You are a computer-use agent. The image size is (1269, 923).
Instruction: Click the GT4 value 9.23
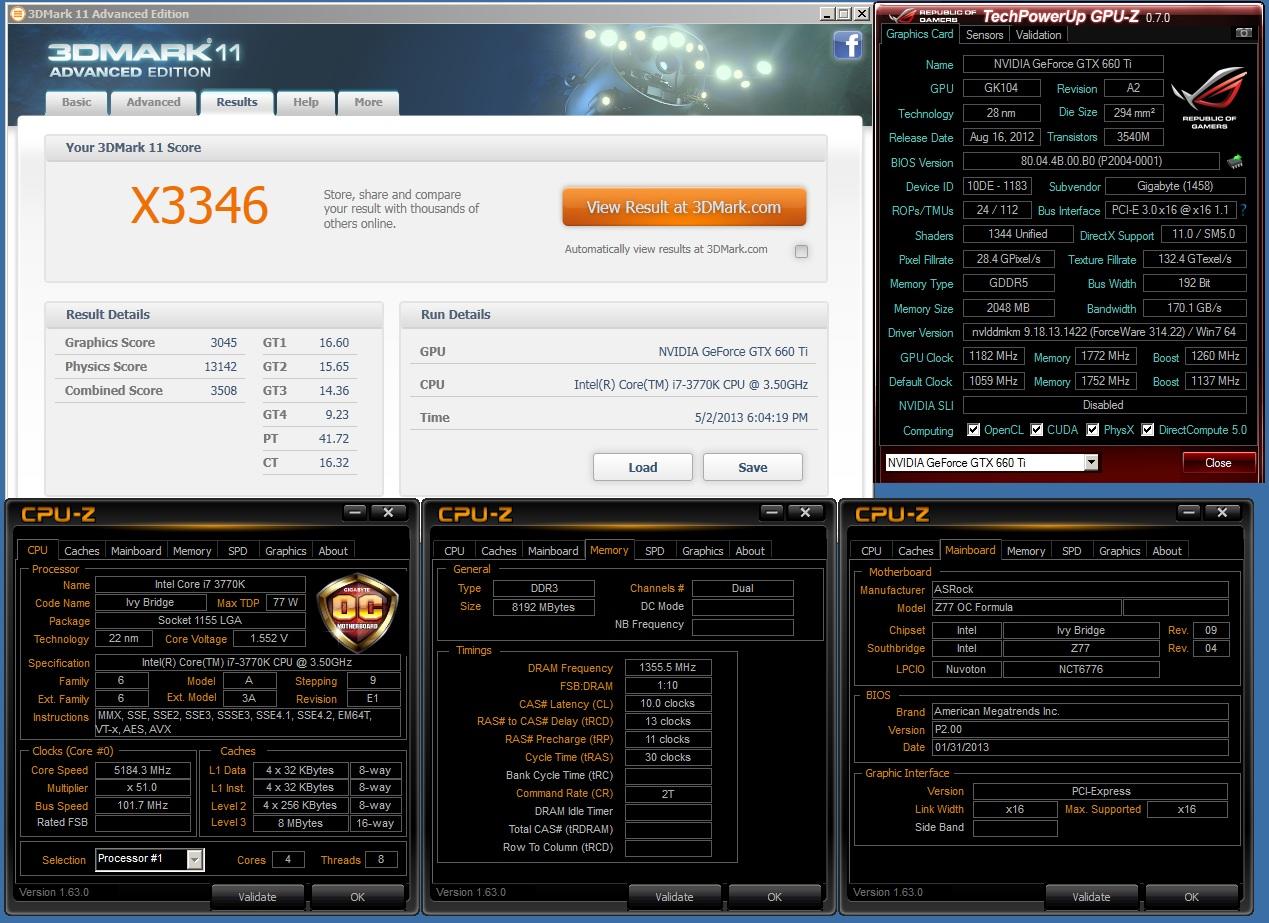(x=335, y=414)
